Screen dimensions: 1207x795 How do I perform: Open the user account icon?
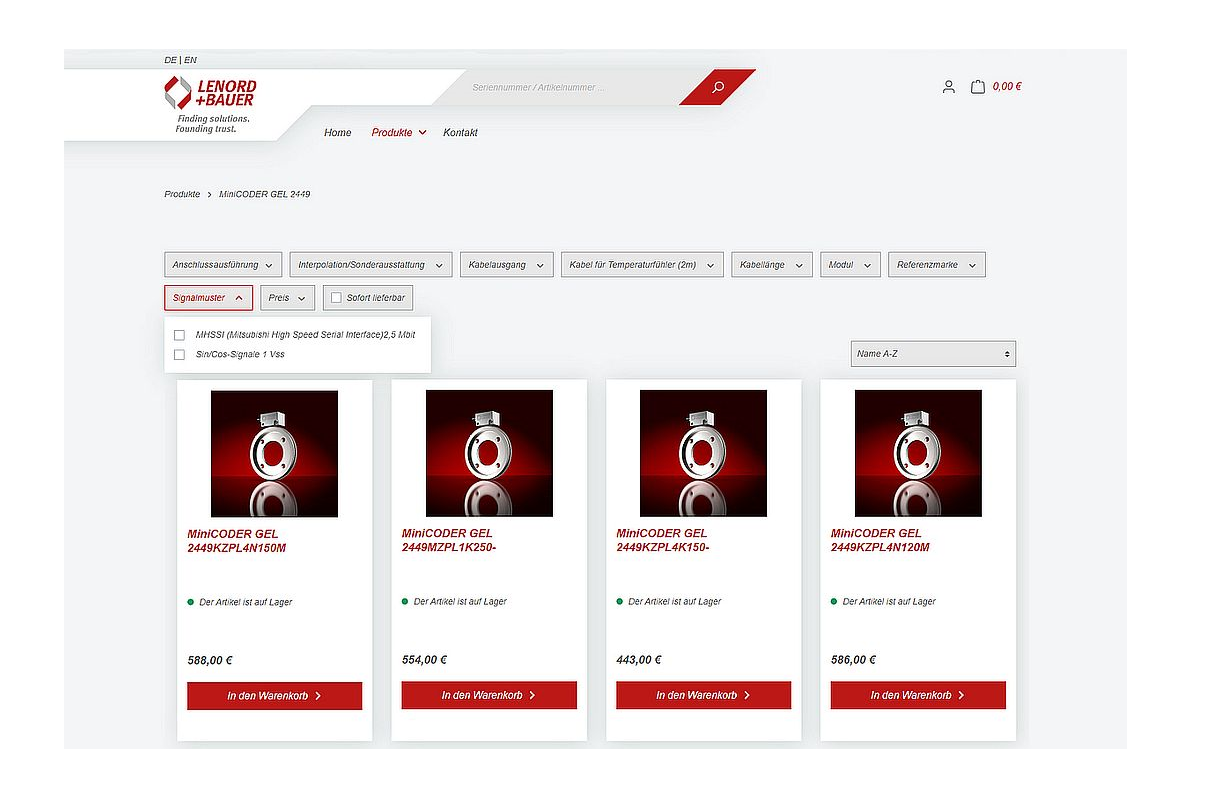pyautogui.click(x=948, y=87)
